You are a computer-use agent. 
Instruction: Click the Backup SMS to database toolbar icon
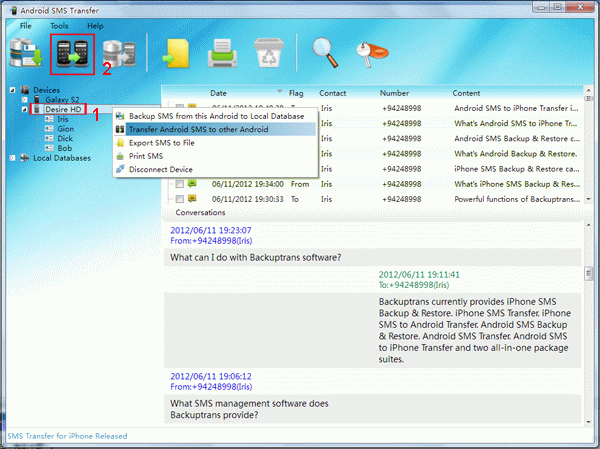[x=25, y=54]
